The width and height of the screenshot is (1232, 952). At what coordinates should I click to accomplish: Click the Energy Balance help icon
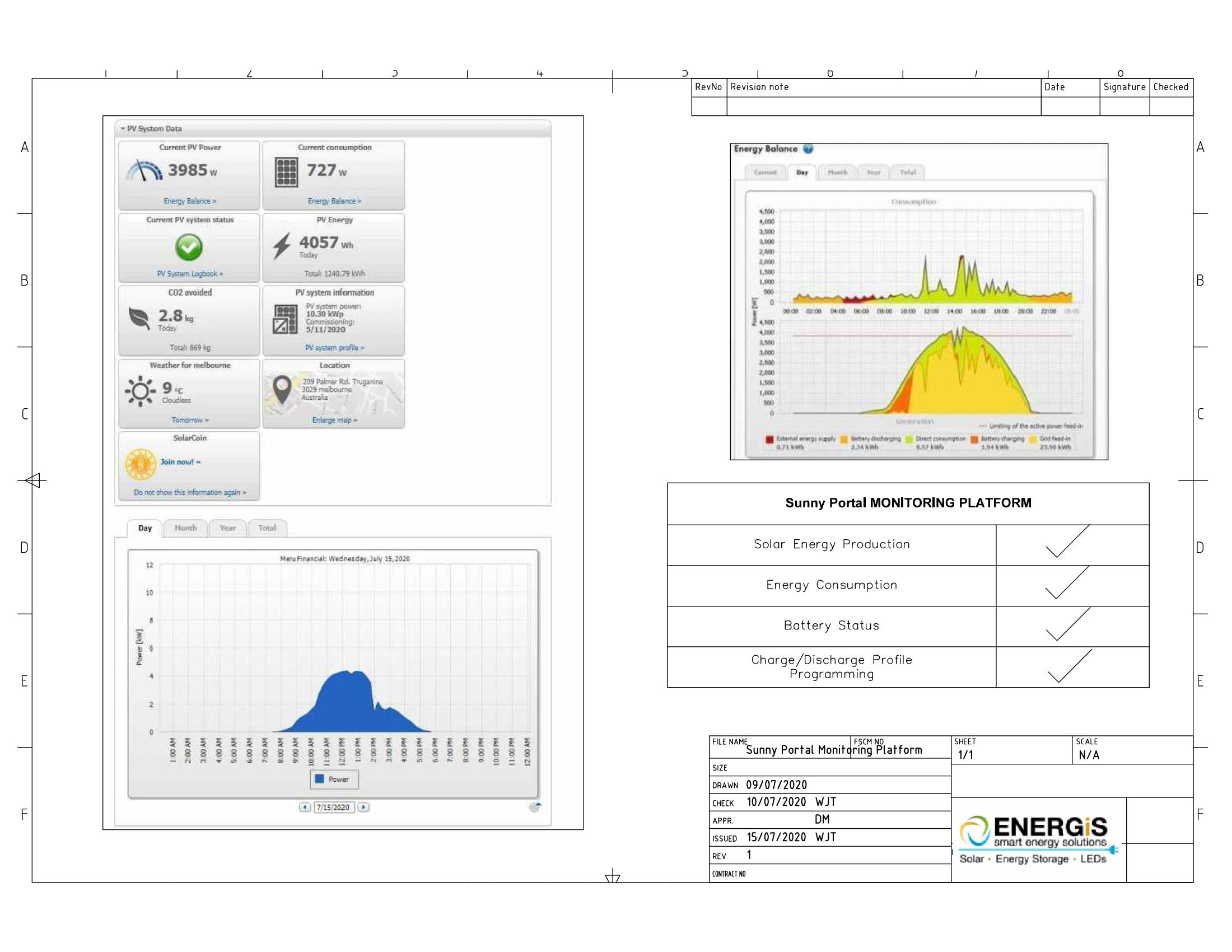click(808, 149)
